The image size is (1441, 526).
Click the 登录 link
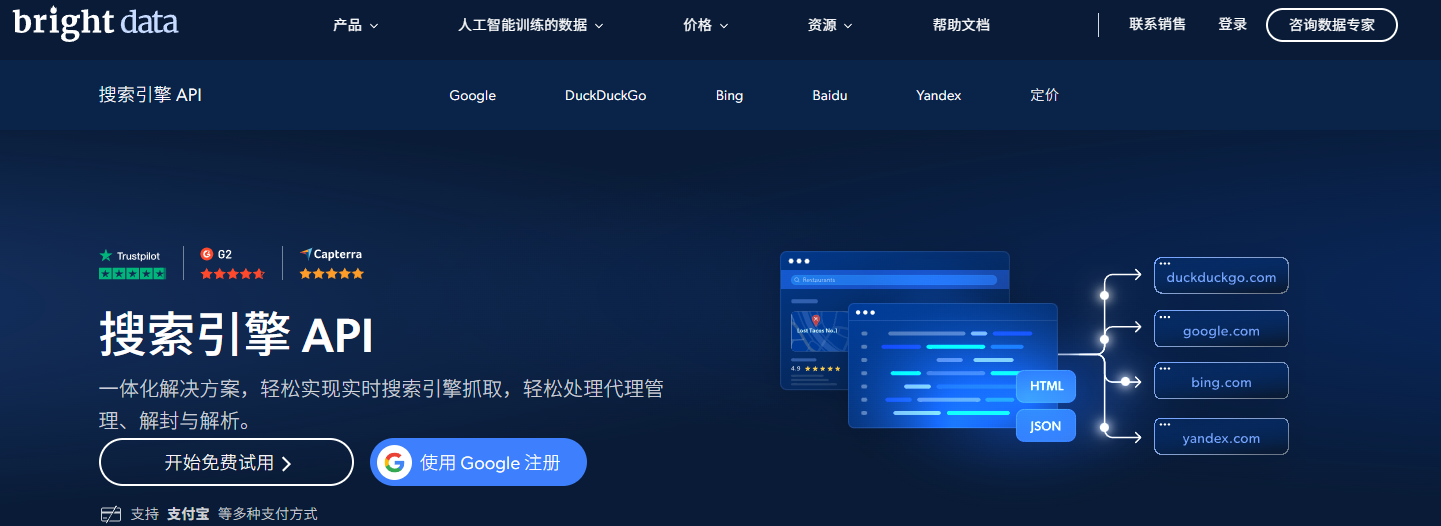(1232, 24)
